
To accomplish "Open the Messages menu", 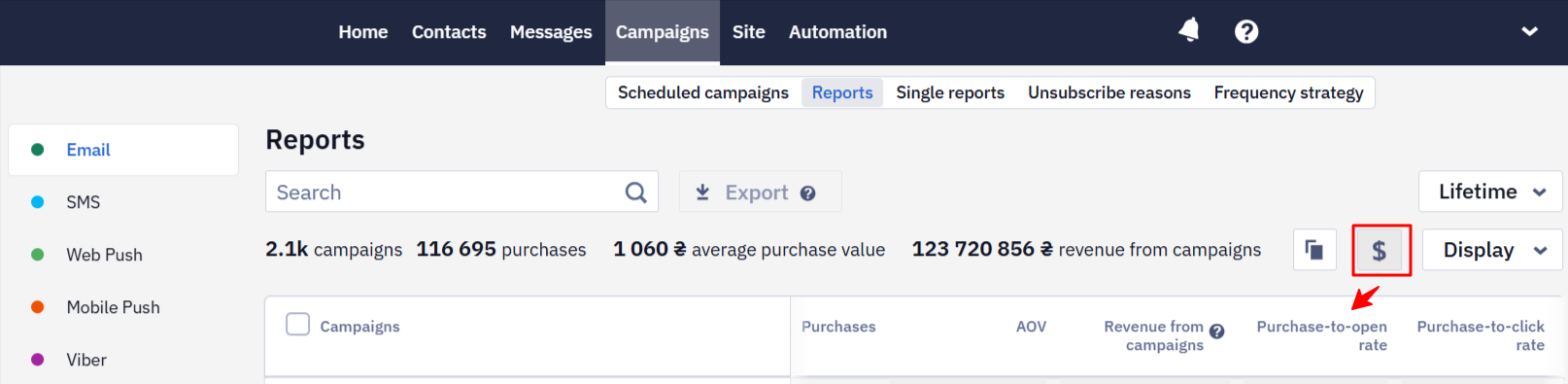I will (x=551, y=32).
